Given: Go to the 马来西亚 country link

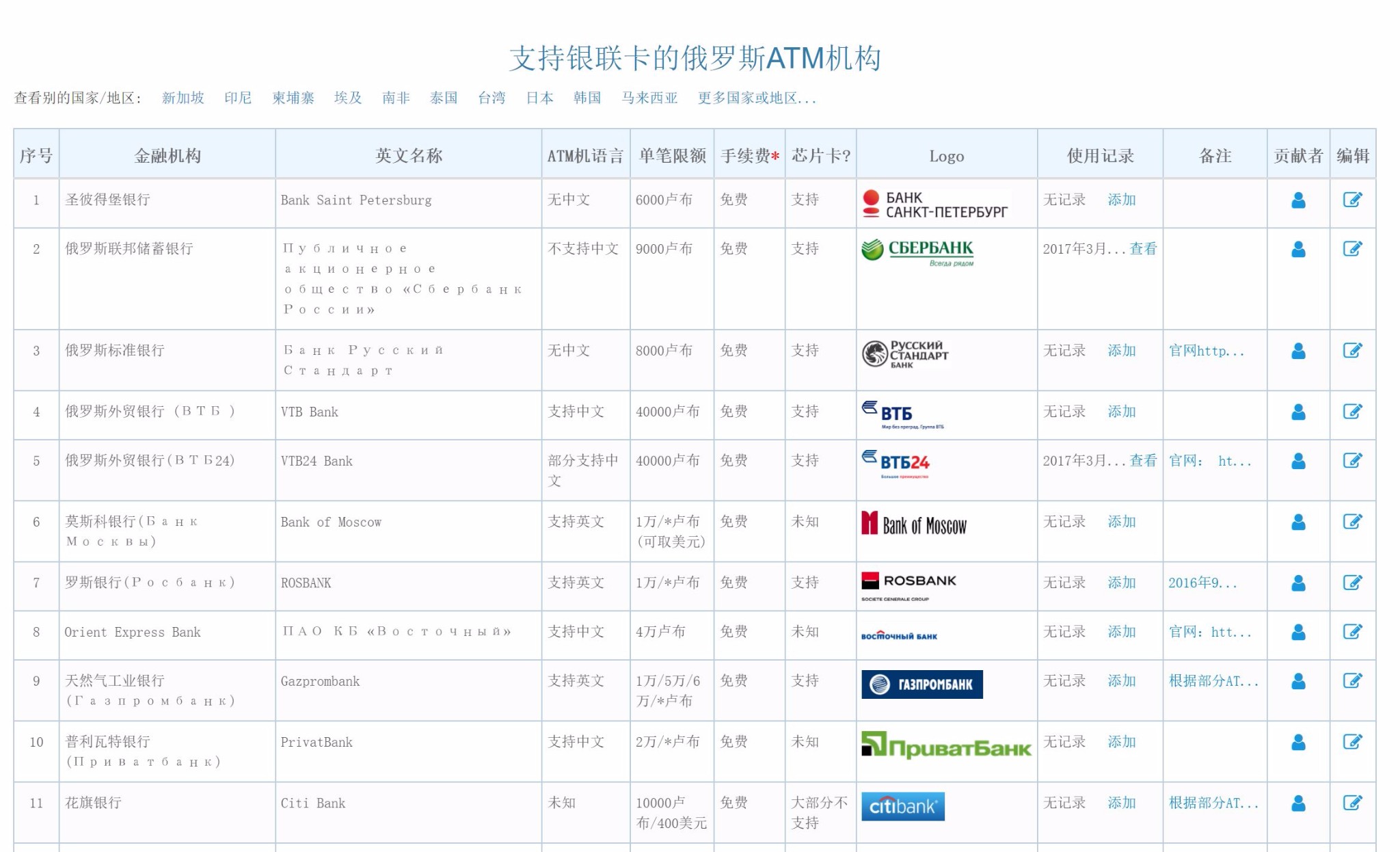Looking at the screenshot, I should [x=649, y=98].
